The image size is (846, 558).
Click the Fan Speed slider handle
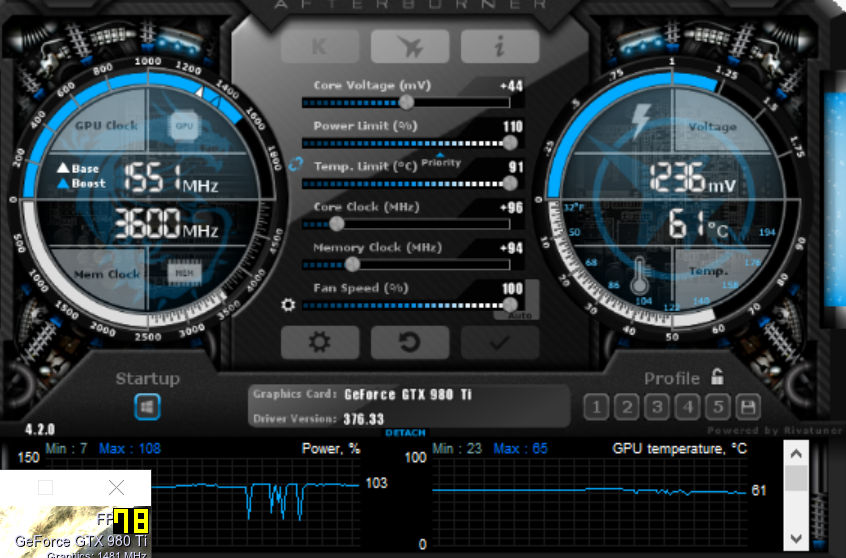(x=510, y=305)
